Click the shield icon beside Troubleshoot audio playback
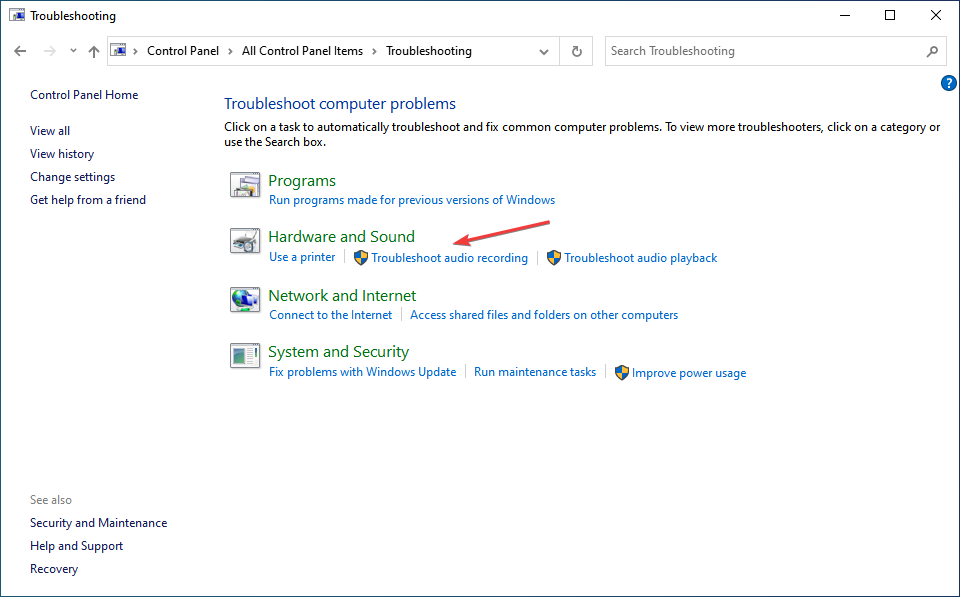960x597 pixels. tap(554, 258)
